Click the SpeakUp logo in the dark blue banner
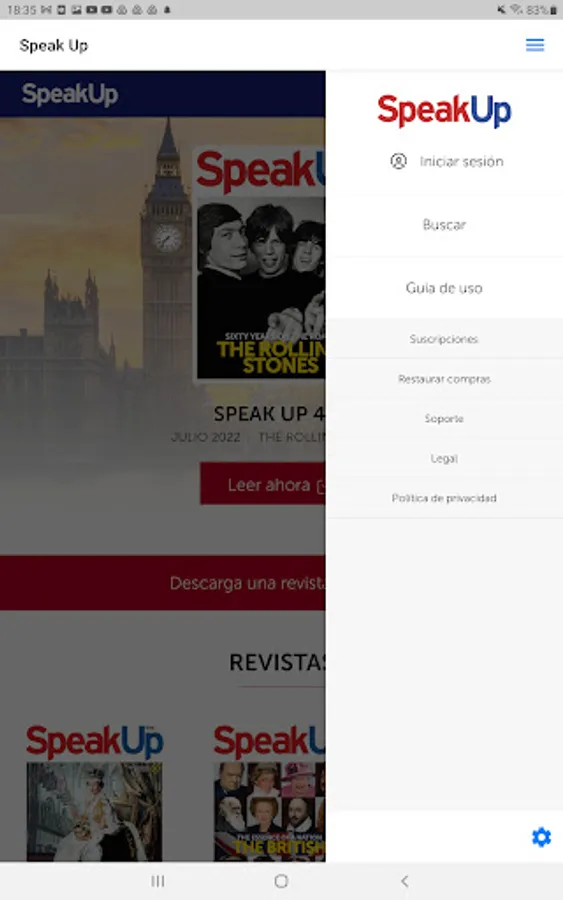This screenshot has height=900, width=563. pyautogui.click(x=70, y=94)
